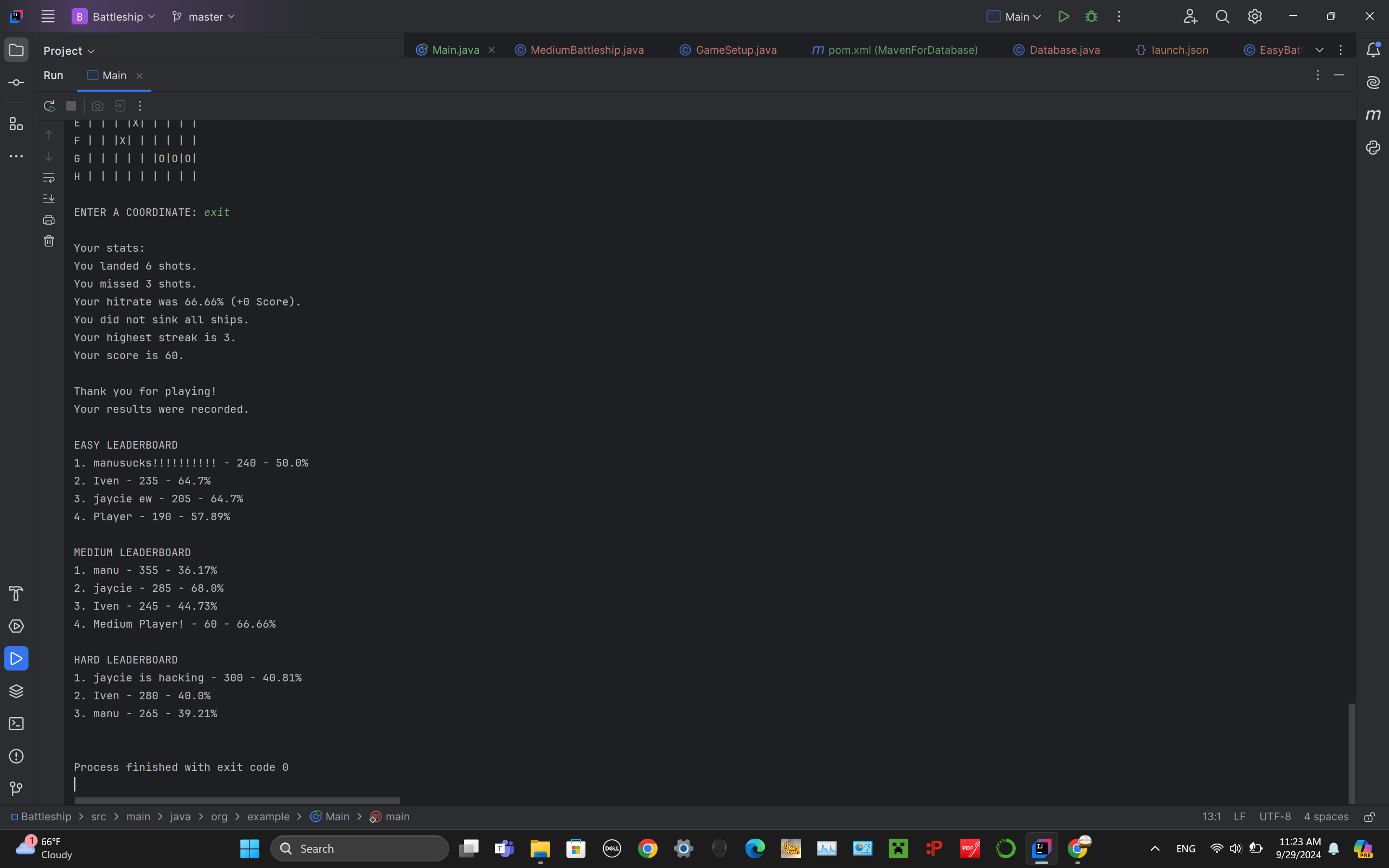This screenshot has height=868, width=1389.
Task: Open the master branch dropdown
Action: 204,17
